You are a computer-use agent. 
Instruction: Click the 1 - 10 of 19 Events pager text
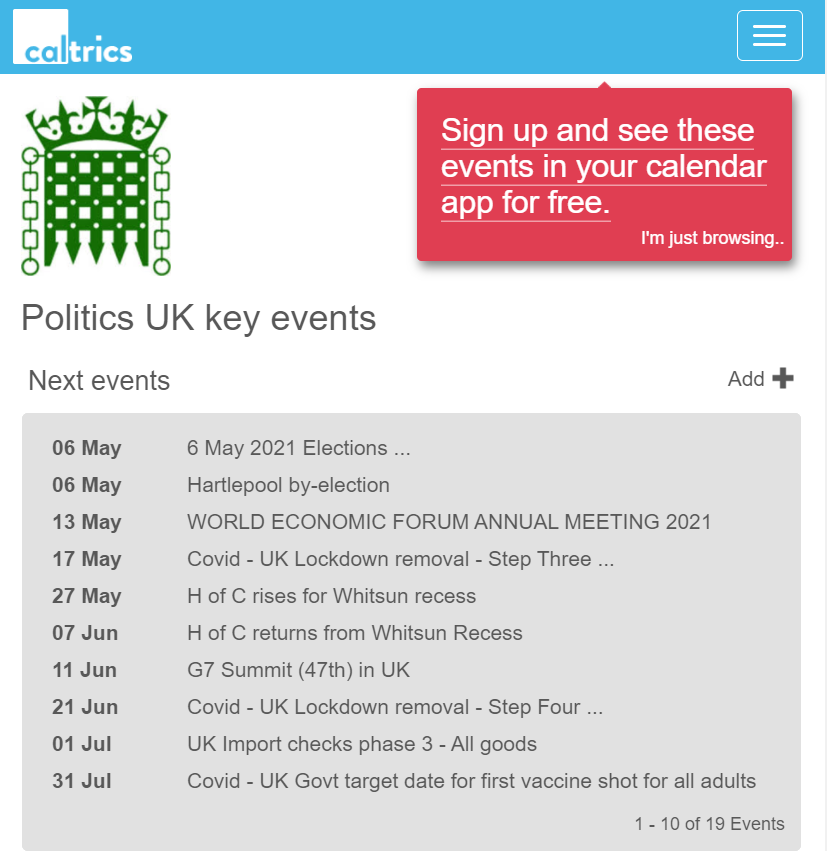(710, 823)
